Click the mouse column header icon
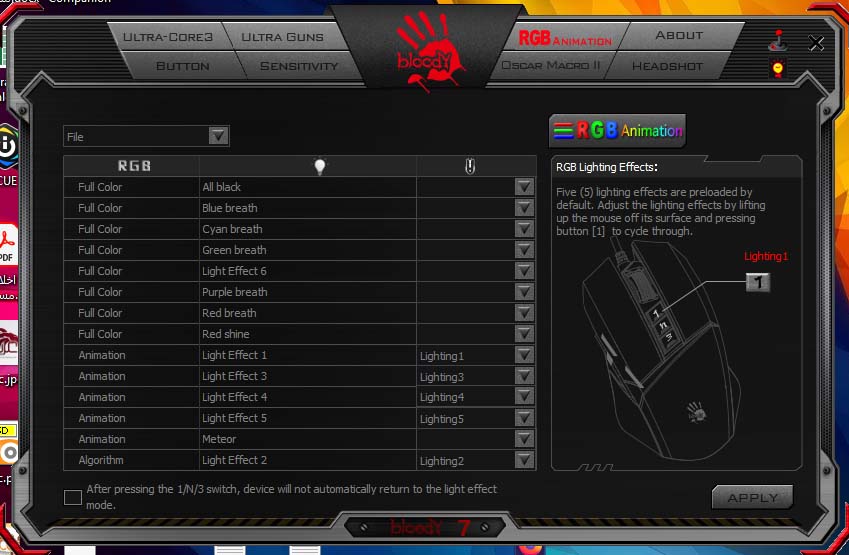This screenshot has height=555, width=849. [470, 167]
